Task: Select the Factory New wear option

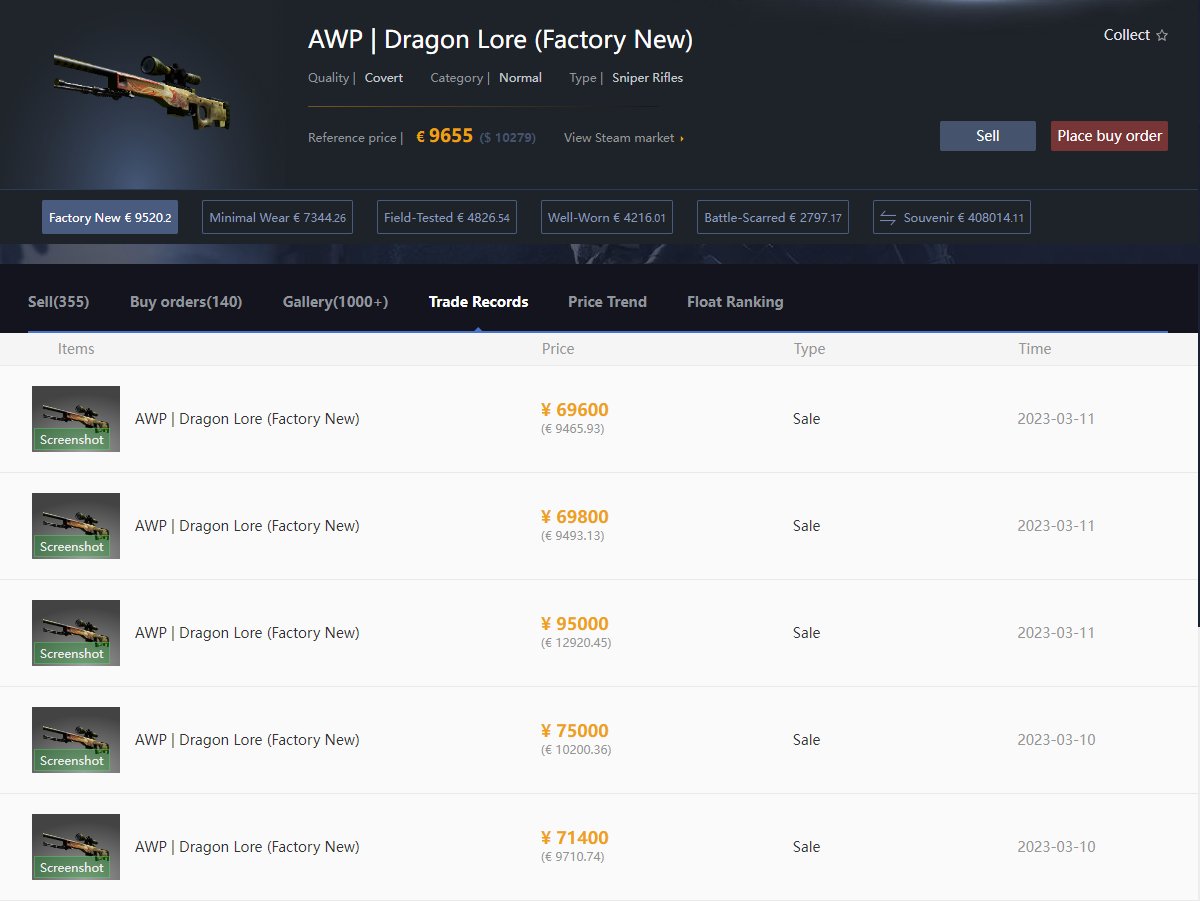Action: [110, 217]
